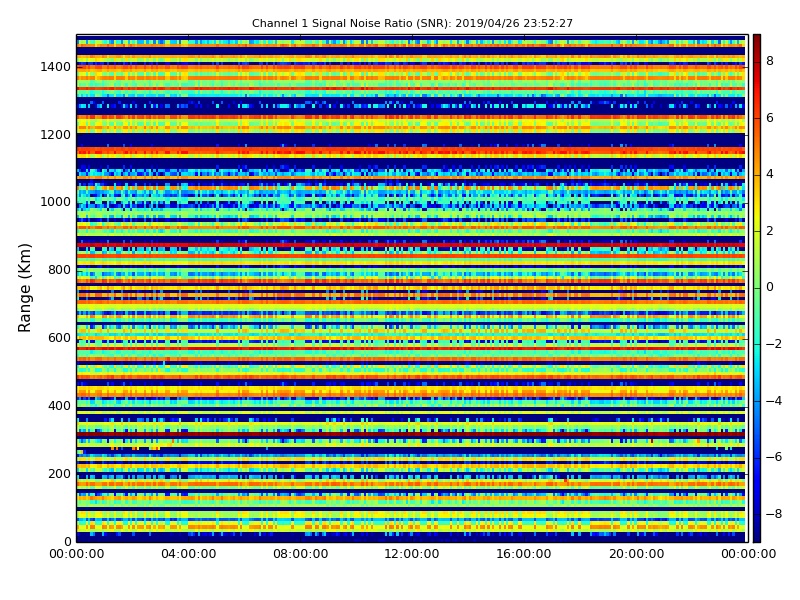The width and height of the screenshot is (800, 600).
Task: Click the colorbar value −8 label
Action: [774, 514]
